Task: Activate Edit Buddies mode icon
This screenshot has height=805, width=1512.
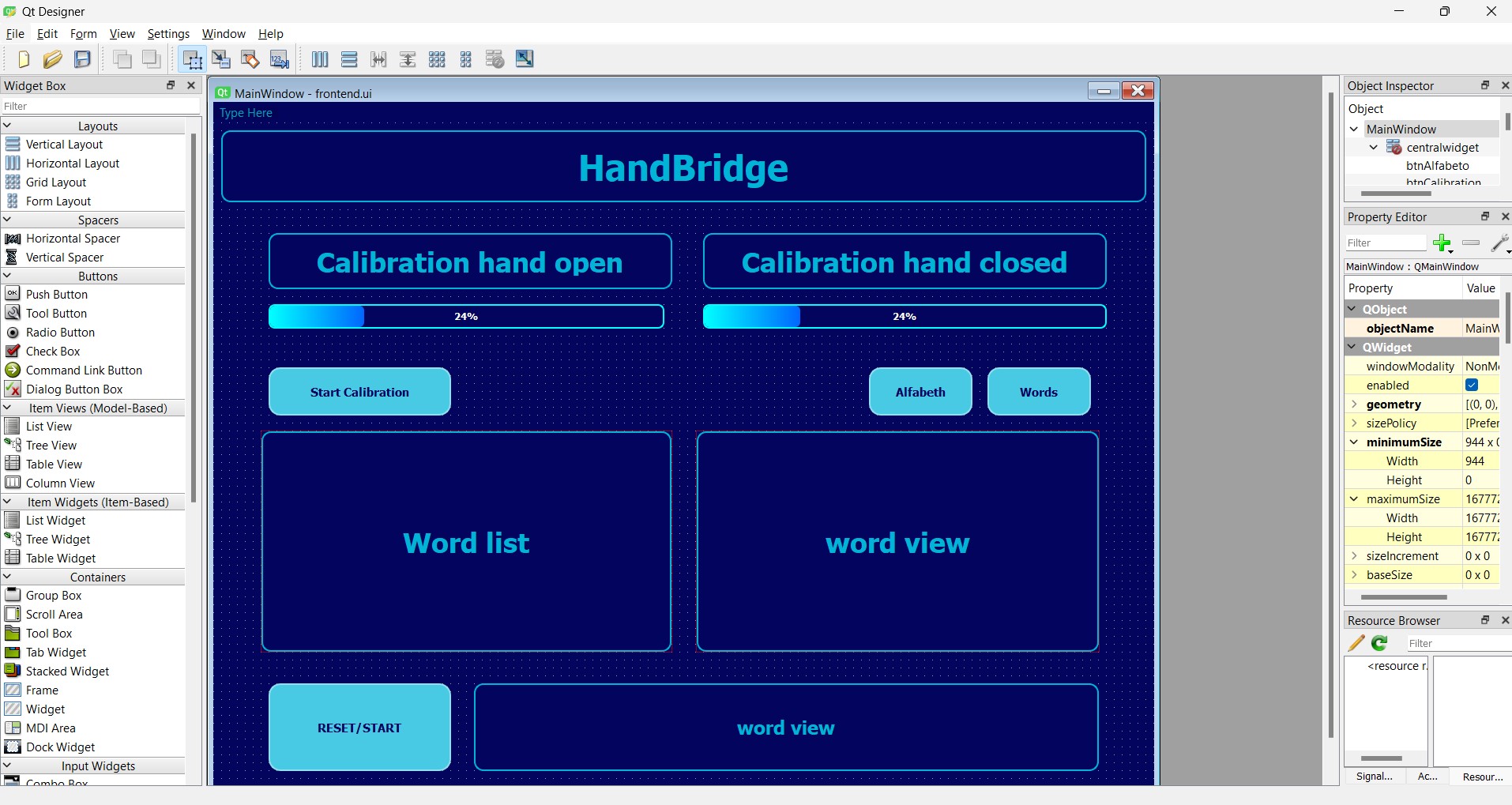Action: [x=250, y=59]
